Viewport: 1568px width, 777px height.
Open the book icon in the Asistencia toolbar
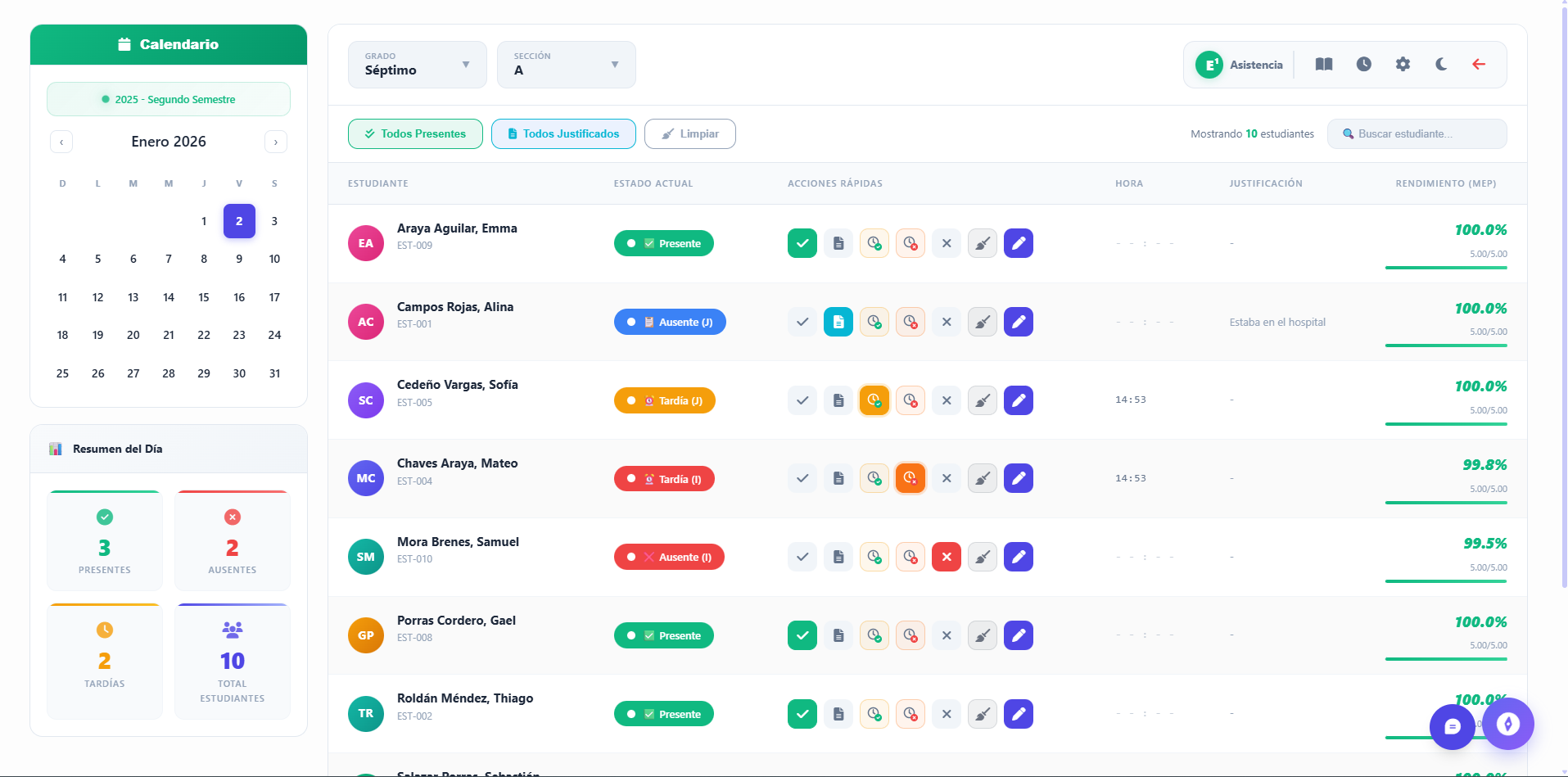pos(1322,64)
